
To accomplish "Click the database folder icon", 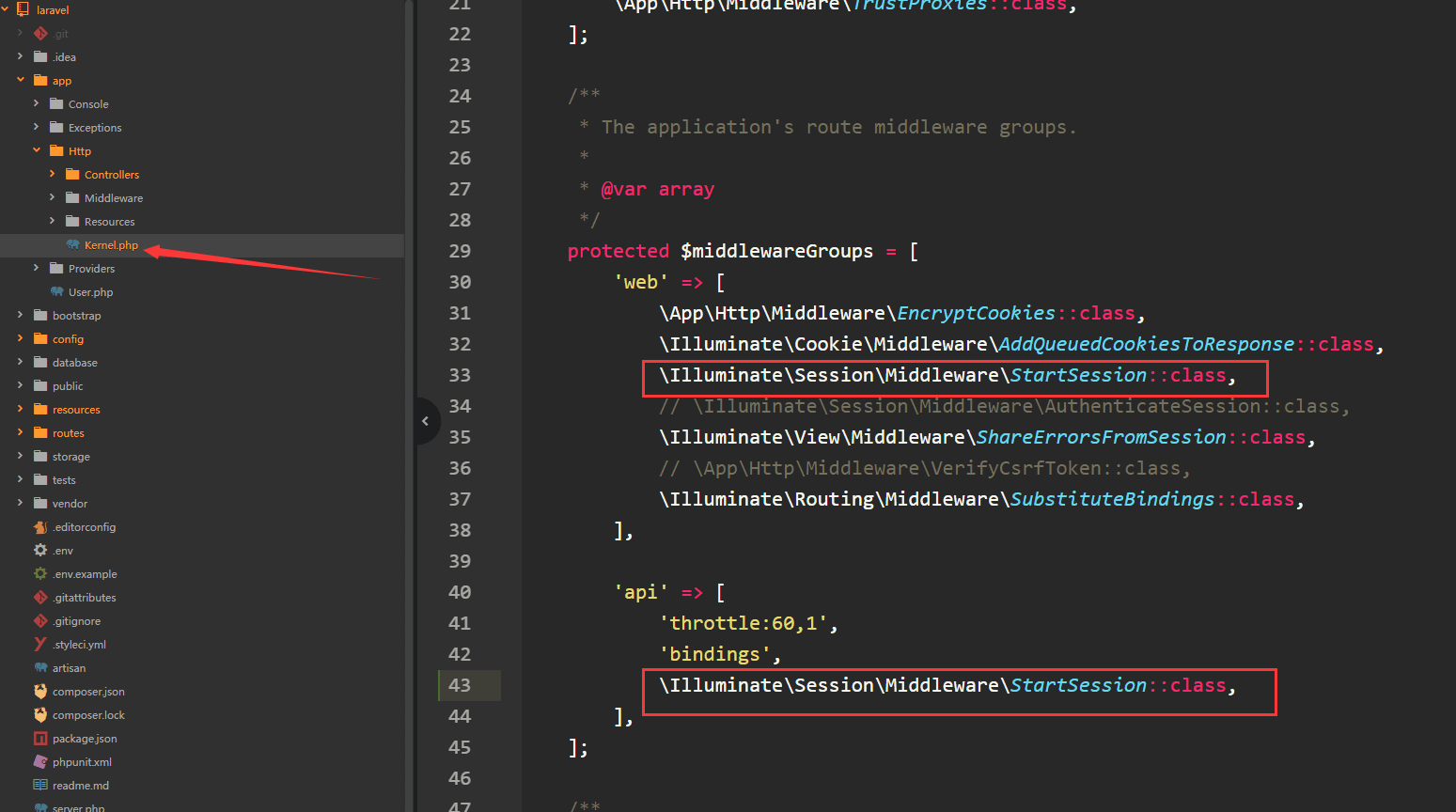I will tap(40, 362).
